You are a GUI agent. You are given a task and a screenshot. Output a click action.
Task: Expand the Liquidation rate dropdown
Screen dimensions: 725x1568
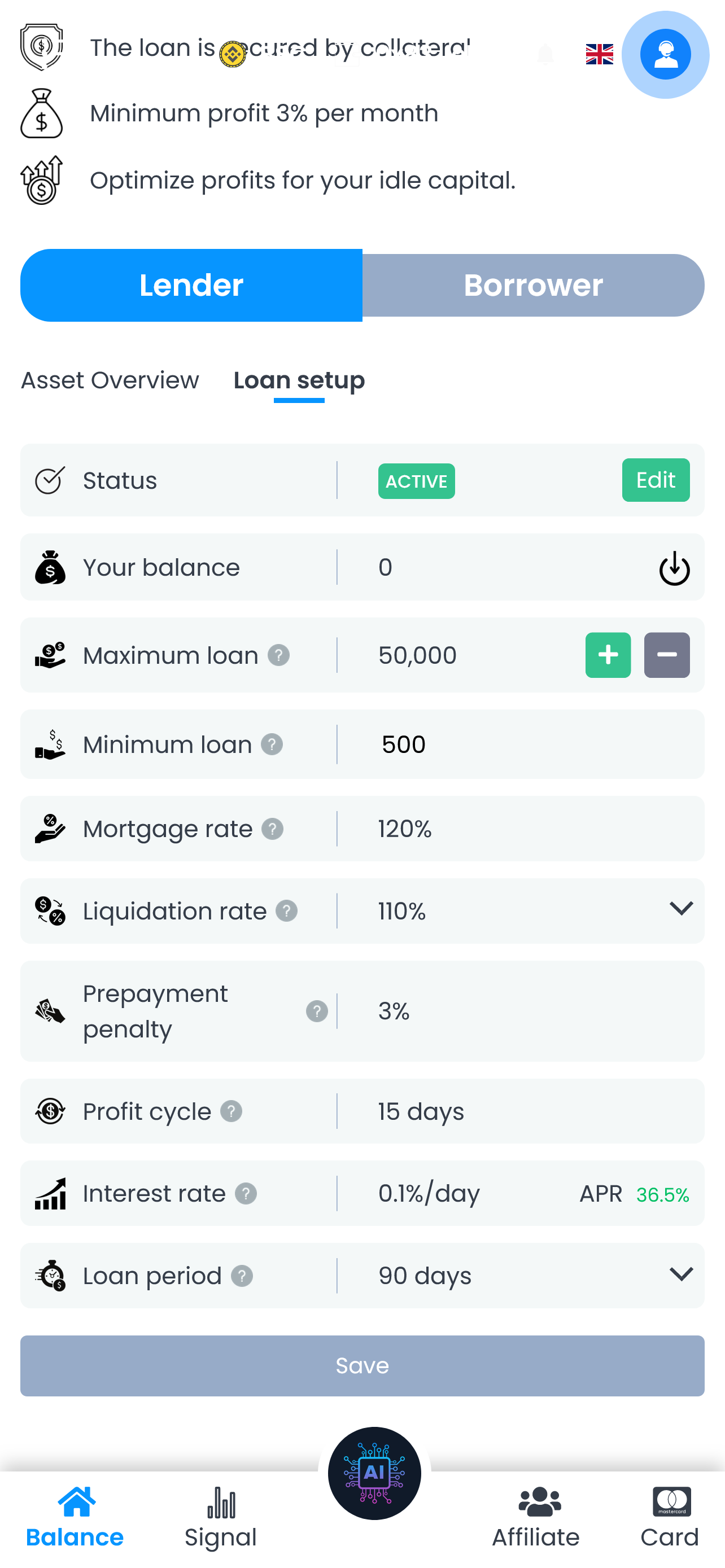pos(680,909)
